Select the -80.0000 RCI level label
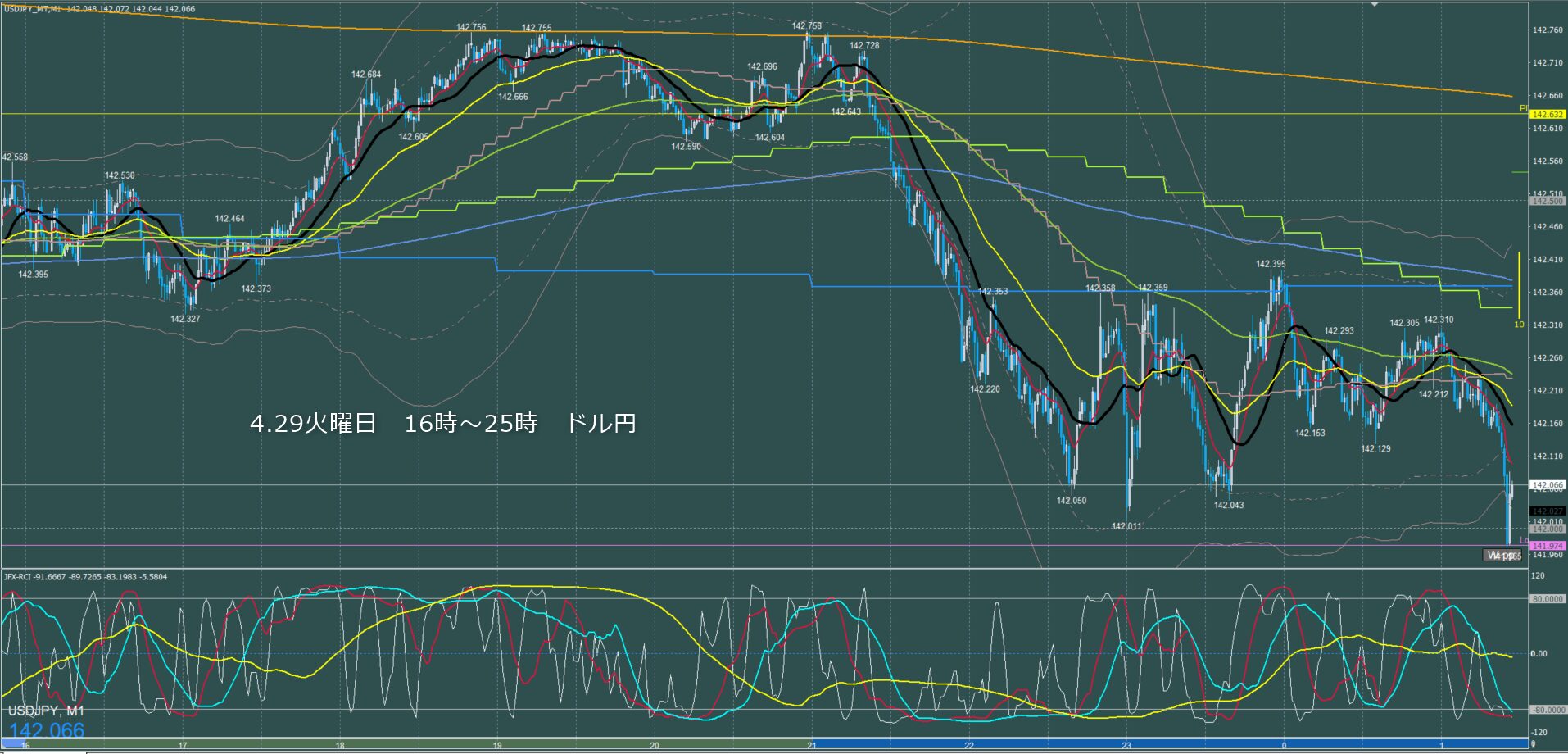 tap(1547, 711)
